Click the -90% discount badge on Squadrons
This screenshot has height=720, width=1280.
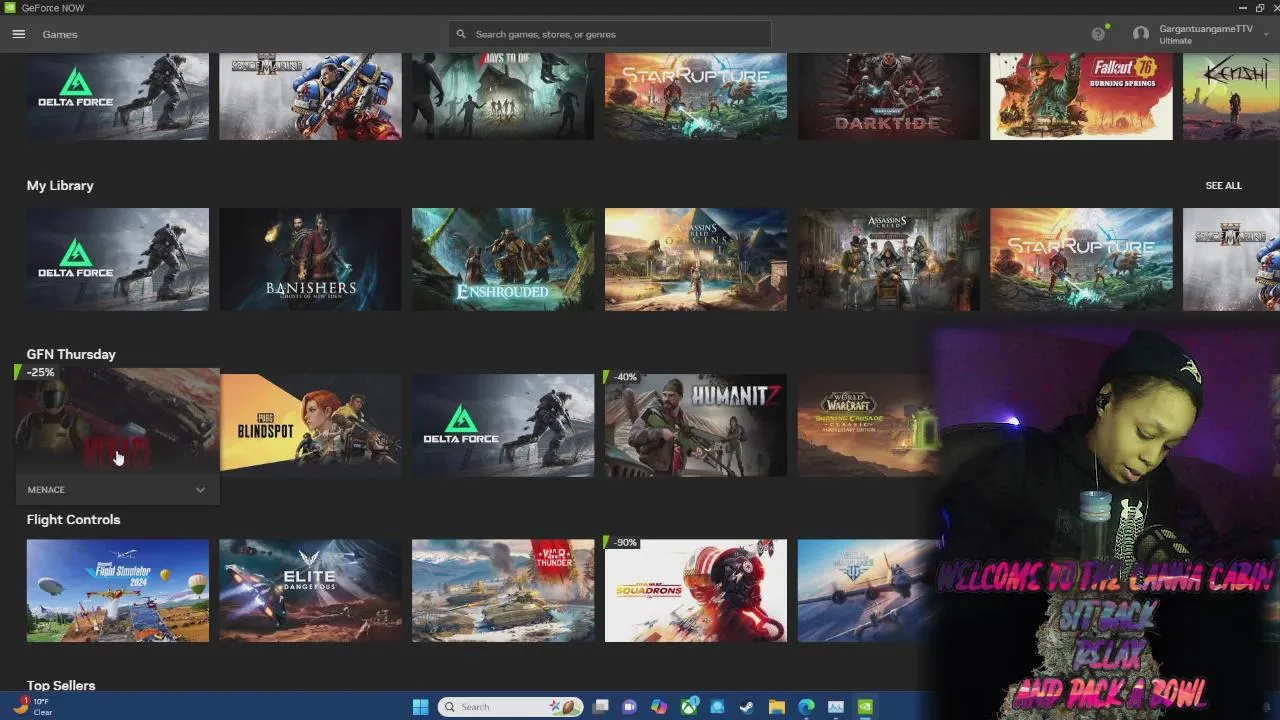624,543
